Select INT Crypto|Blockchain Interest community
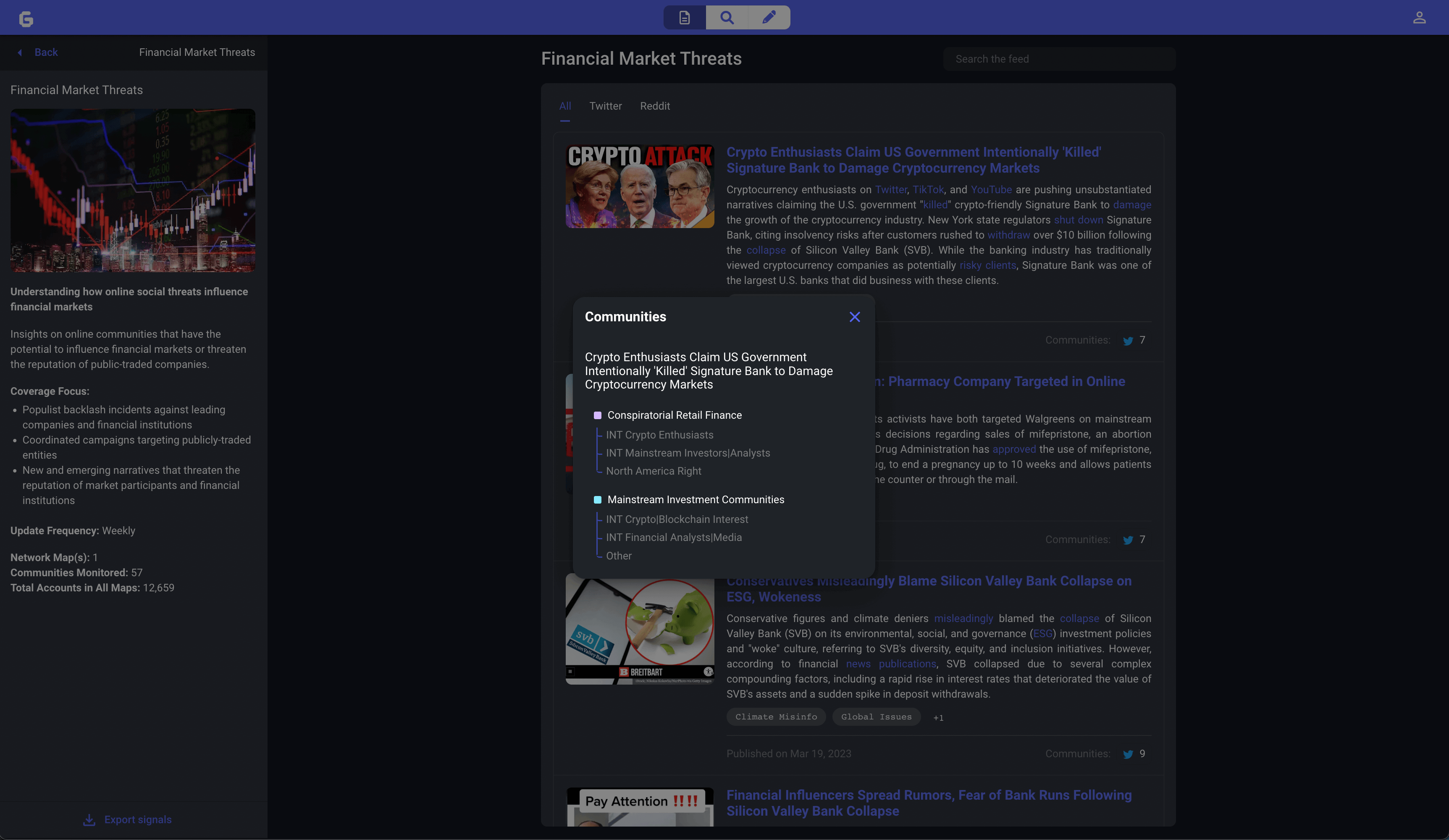This screenshot has width=1449, height=840. (x=677, y=520)
